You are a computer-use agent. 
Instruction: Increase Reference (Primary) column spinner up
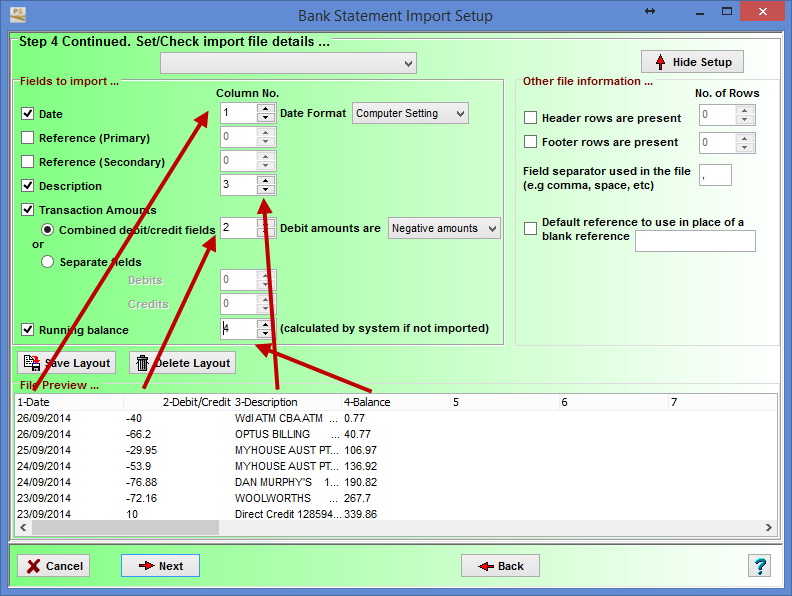point(266,132)
